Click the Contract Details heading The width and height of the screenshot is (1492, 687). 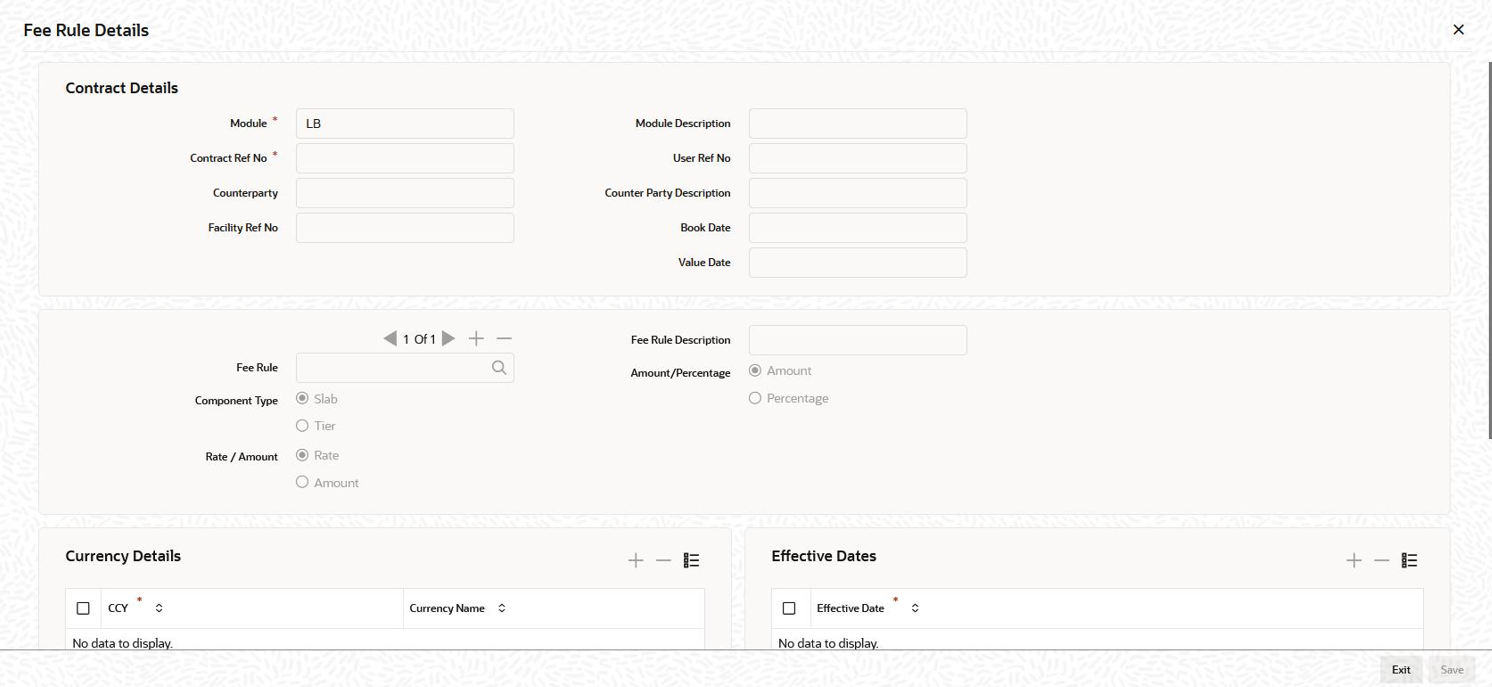(122, 88)
